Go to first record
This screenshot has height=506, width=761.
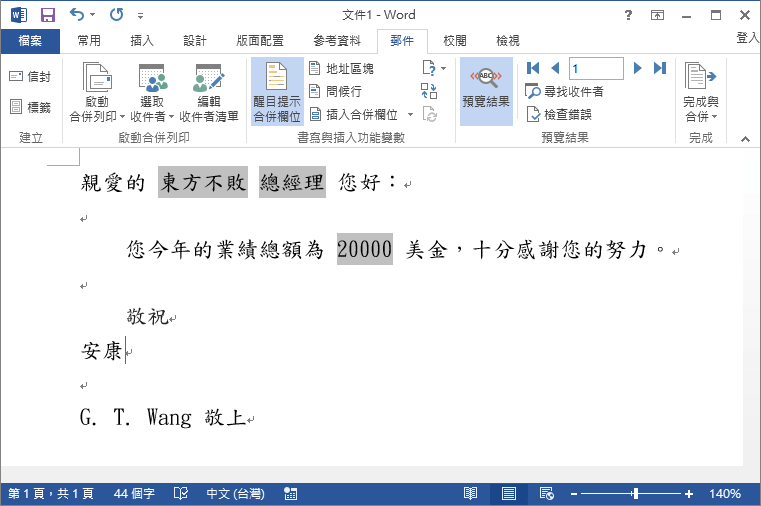[533, 68]
